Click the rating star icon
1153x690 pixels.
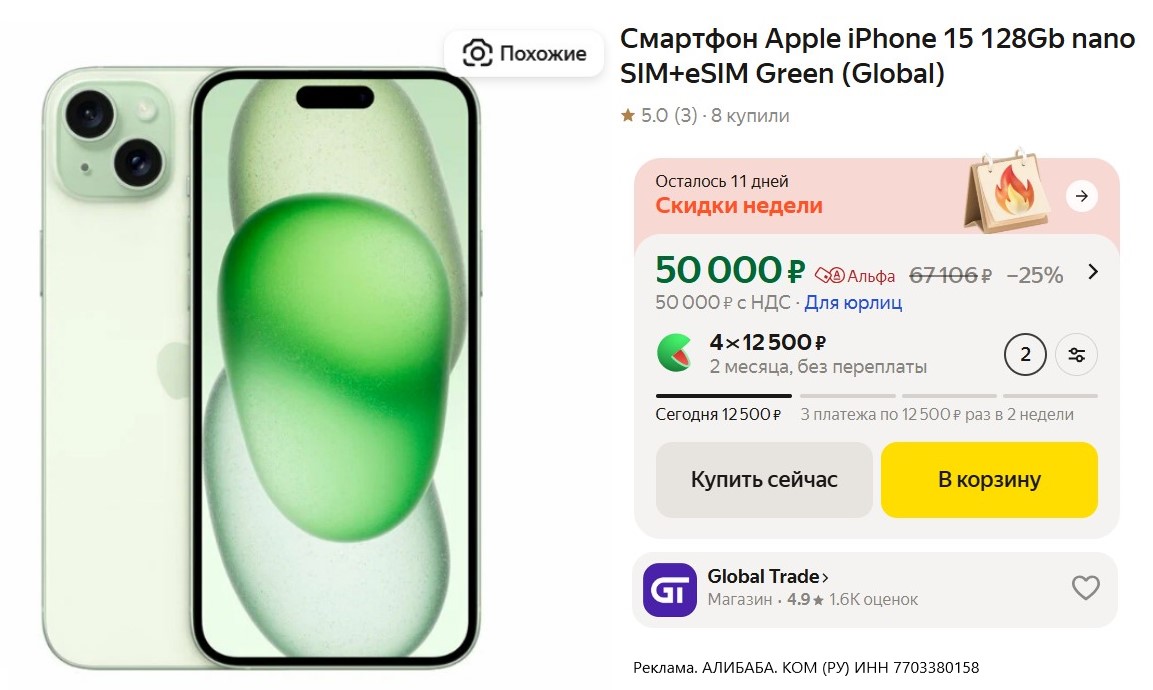(628, 116)
